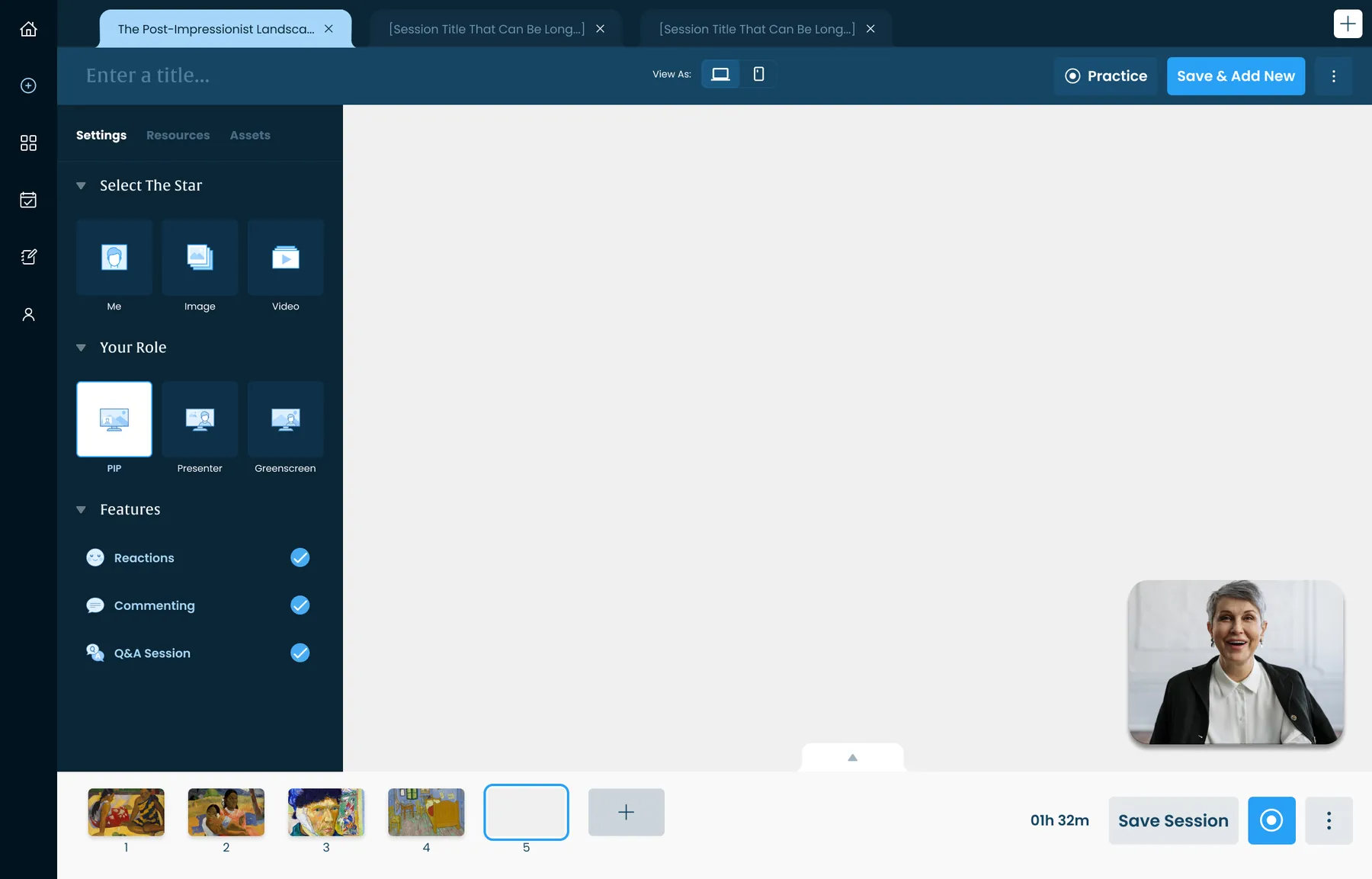Toggle the Reactions feature checkmark

(300, 558)
